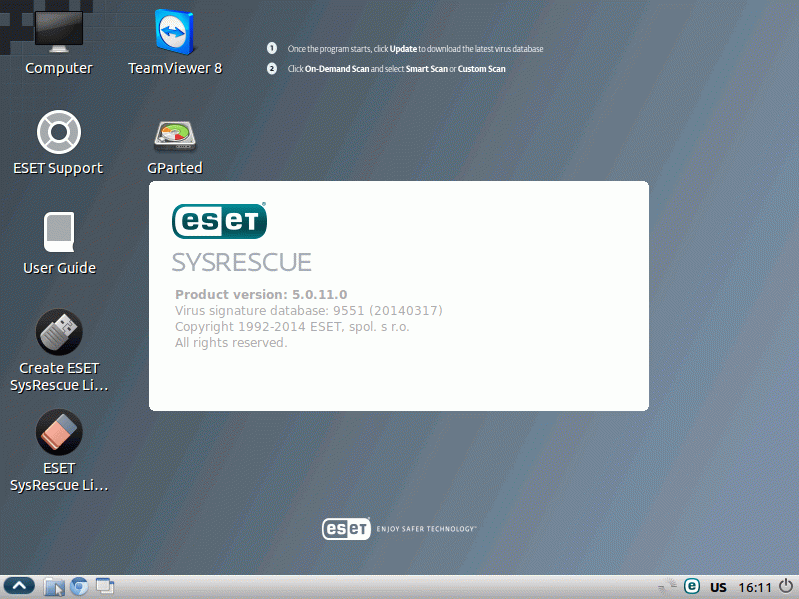Click the SYSRESCUE title text
The width and height of the screenshot is (799, 599).
pyautogui.click(x=242, y=262)
